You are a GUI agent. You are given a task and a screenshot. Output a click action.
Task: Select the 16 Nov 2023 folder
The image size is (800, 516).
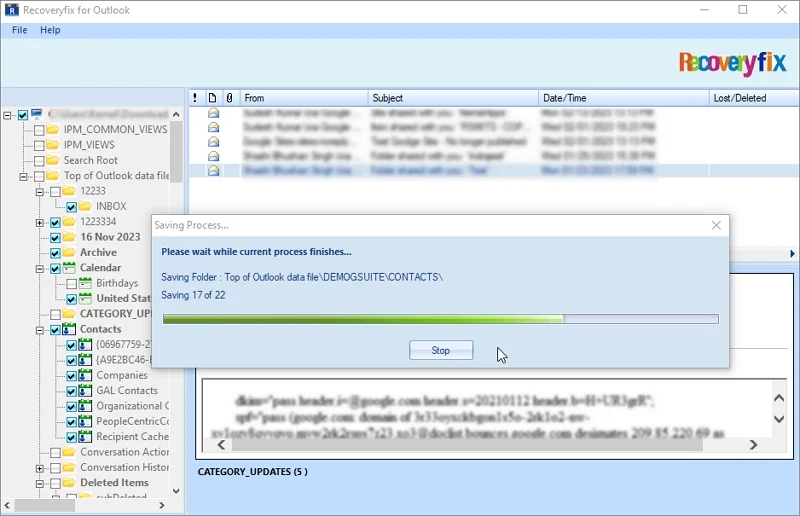click(x=110, y=237)
